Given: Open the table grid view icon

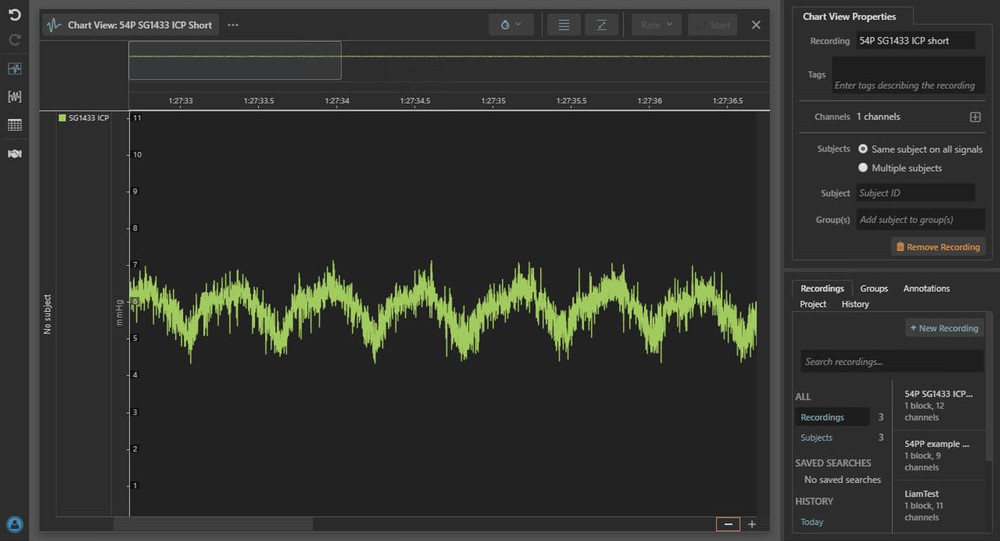Looking at the screenshot, I should (14, 125).
